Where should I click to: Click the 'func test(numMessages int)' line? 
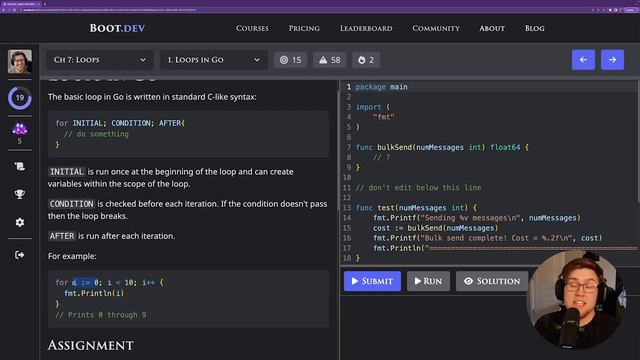coord(416,208)
